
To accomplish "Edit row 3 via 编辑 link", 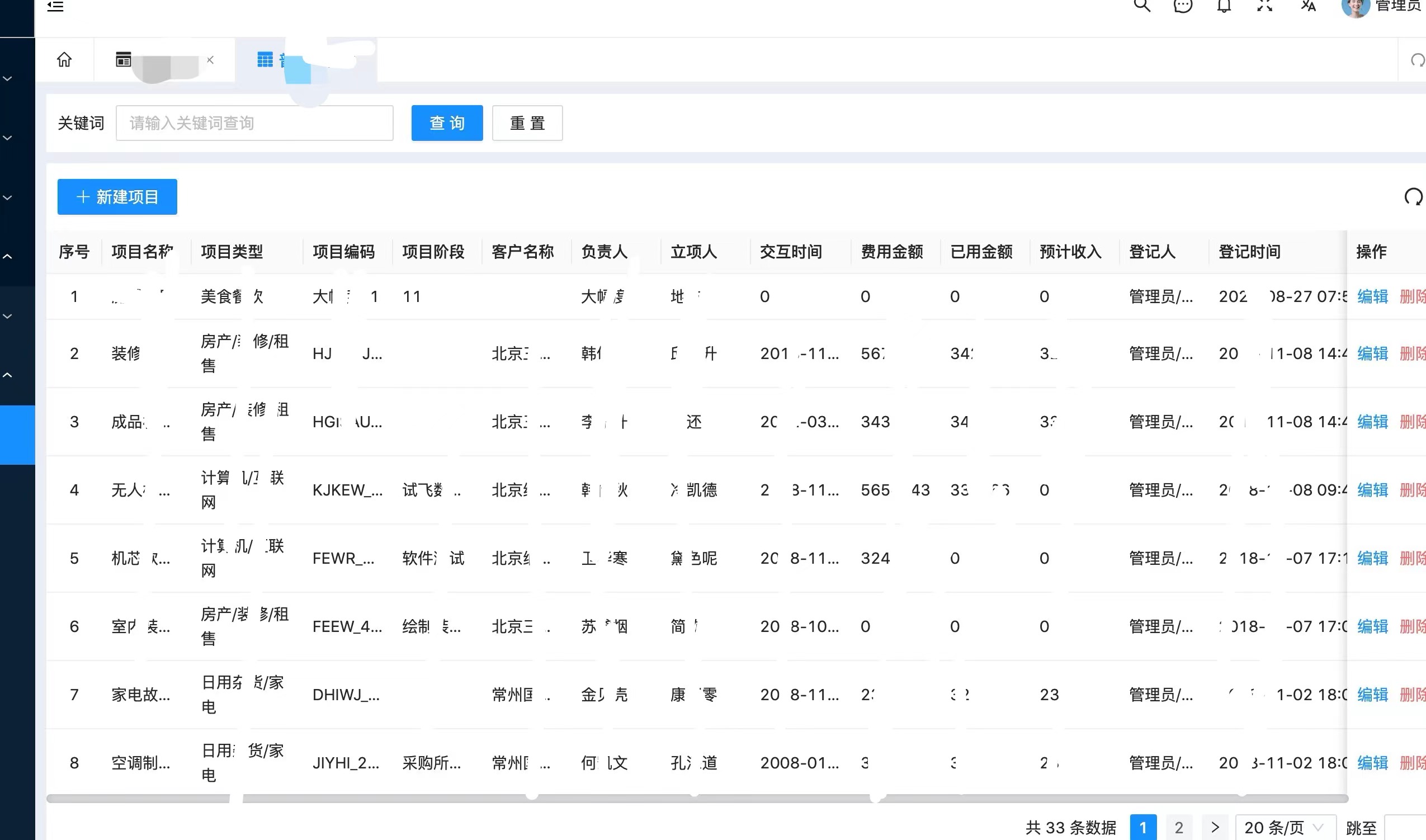I will 1373,422.
